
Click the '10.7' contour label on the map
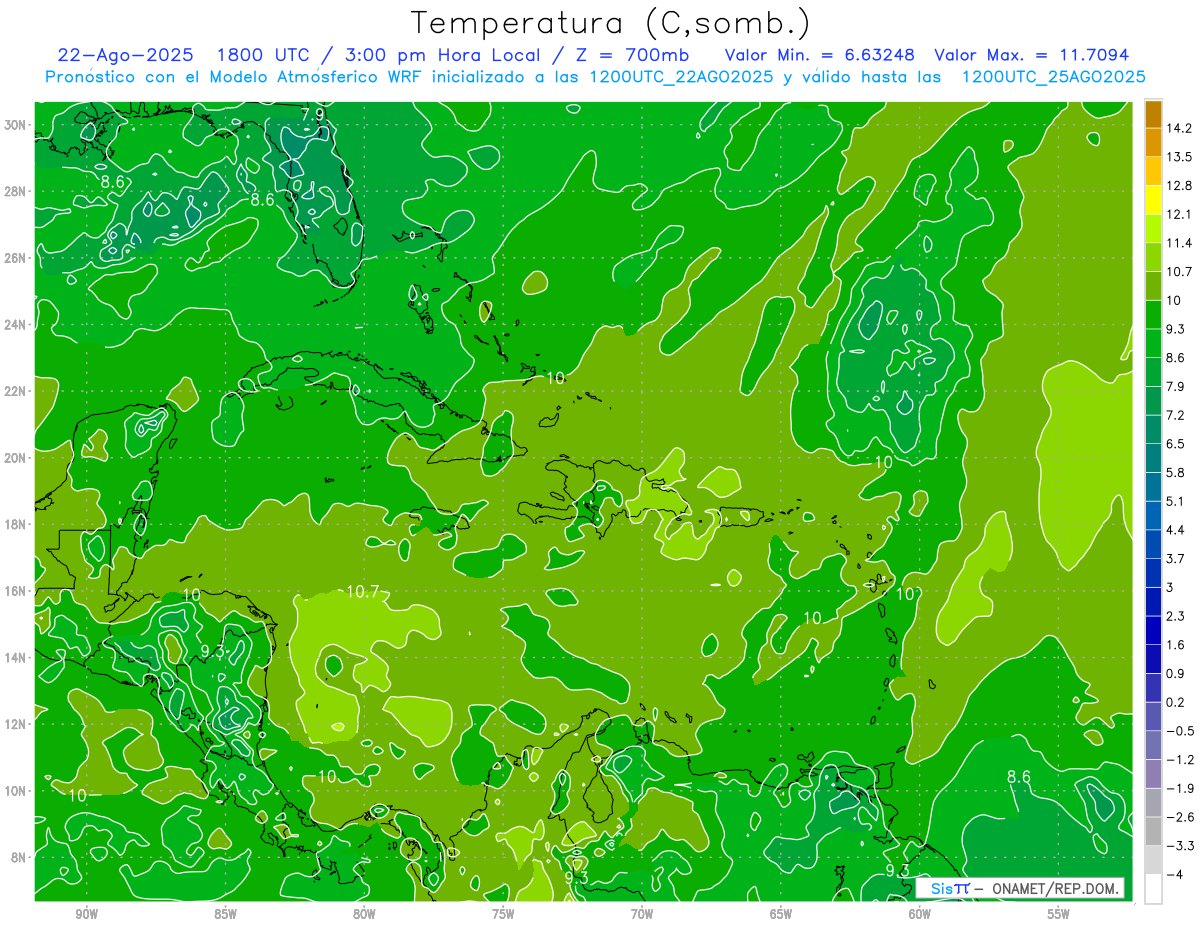[x=362, y=592]
